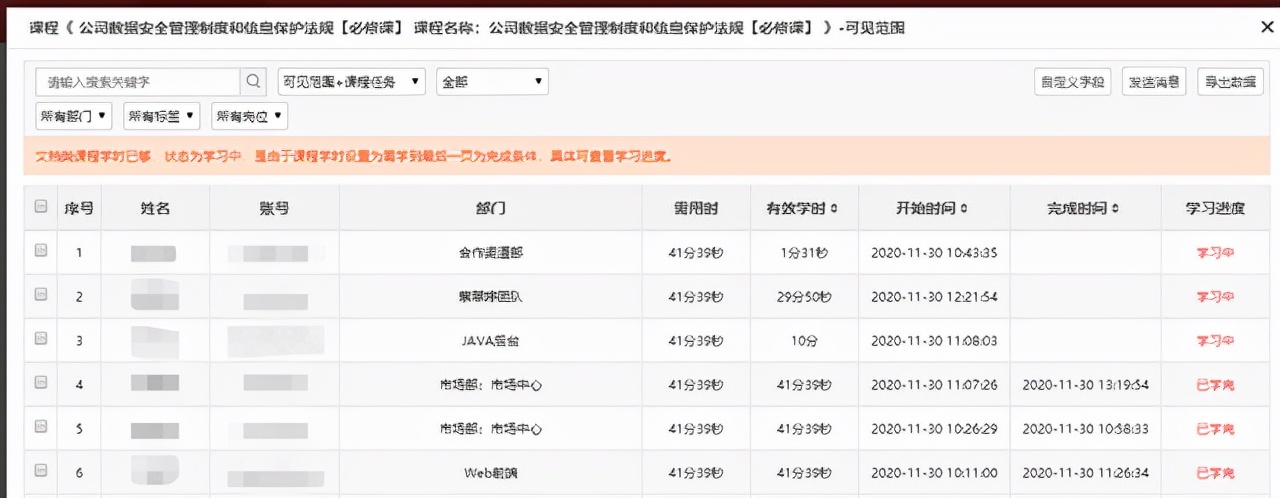This screenshot has width=1280, height=498.
Task: Select start time 2020-11-30 11:07:26
Action: pos(934,385)
